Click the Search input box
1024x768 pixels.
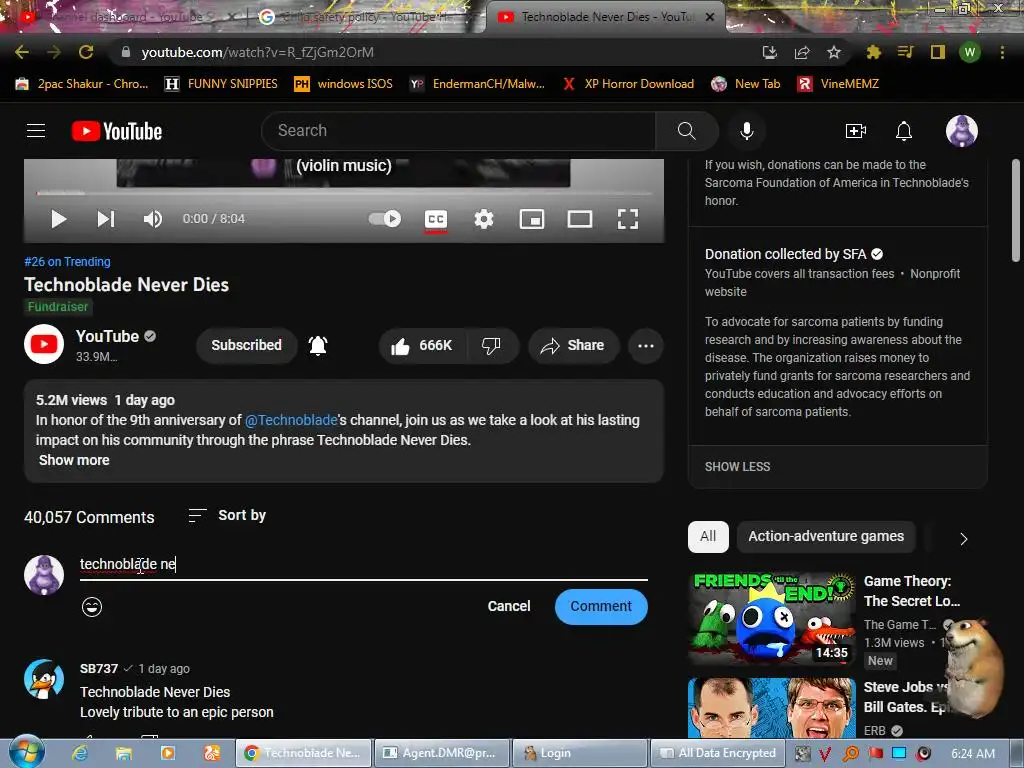(x=458, y=131)
